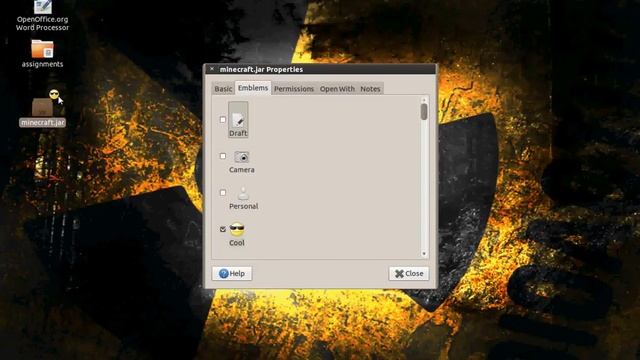The image size is (640, 360).
Task: Select the Cool sunglasses emblem icon
Action: coord(237,229)
